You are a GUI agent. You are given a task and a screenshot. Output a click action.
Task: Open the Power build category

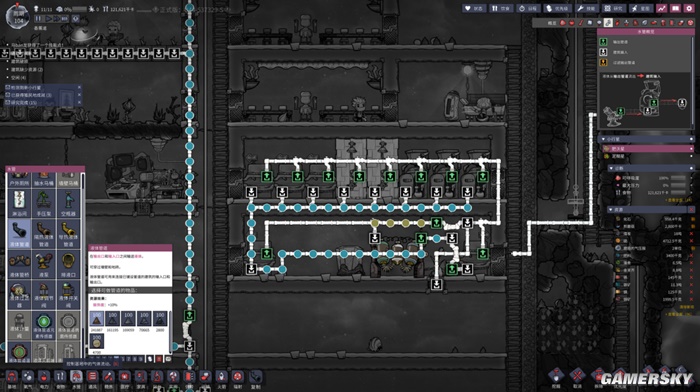44,379
